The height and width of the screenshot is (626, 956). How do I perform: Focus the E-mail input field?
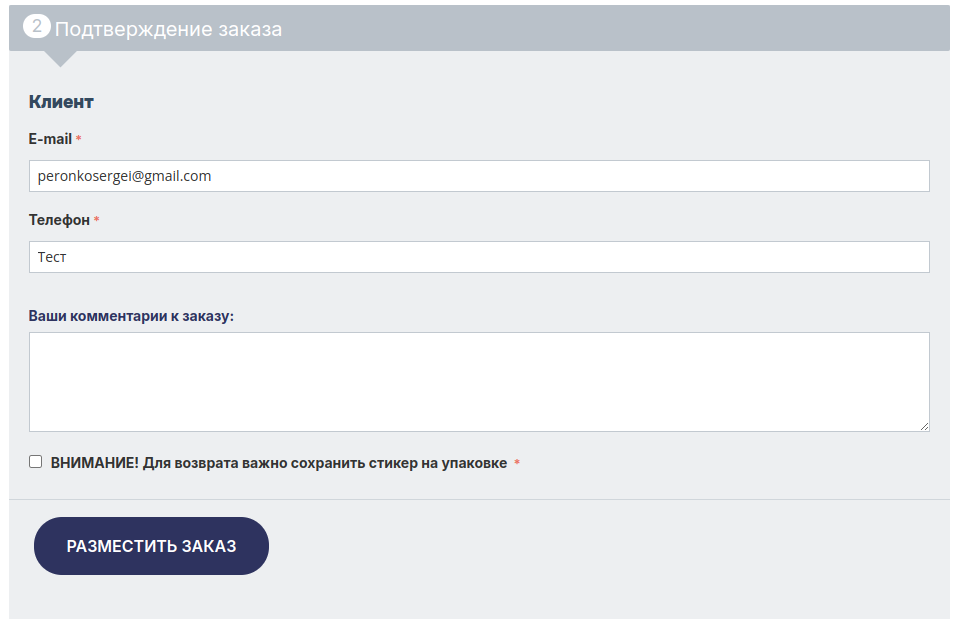(479, 176)
